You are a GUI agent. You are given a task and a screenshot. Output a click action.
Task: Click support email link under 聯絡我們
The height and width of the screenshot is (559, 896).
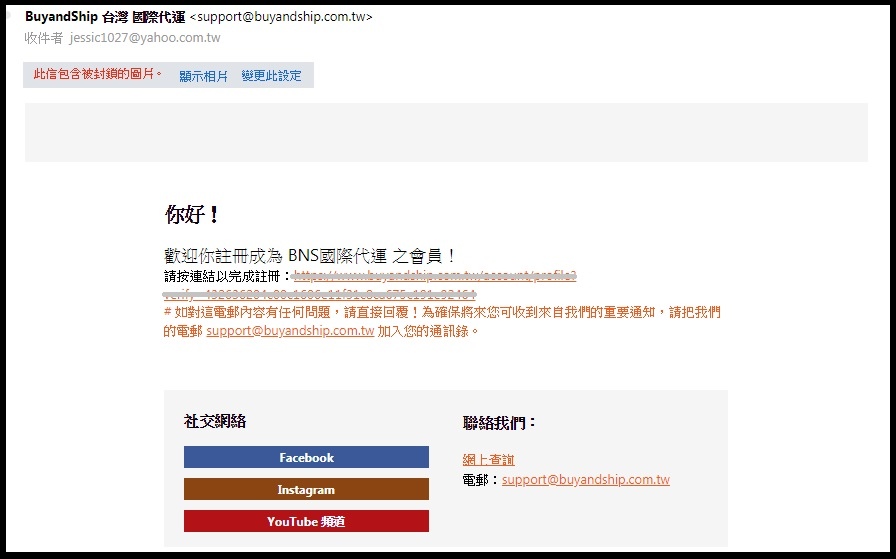585,480
